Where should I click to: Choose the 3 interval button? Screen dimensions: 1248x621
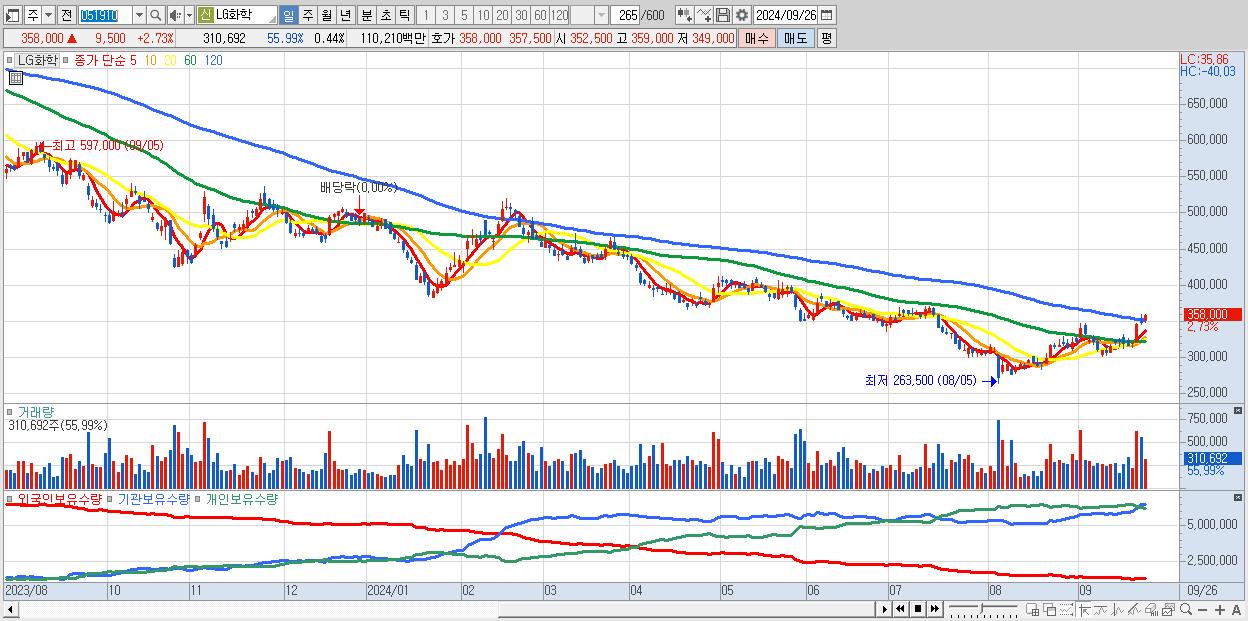(x=445, y=15)
